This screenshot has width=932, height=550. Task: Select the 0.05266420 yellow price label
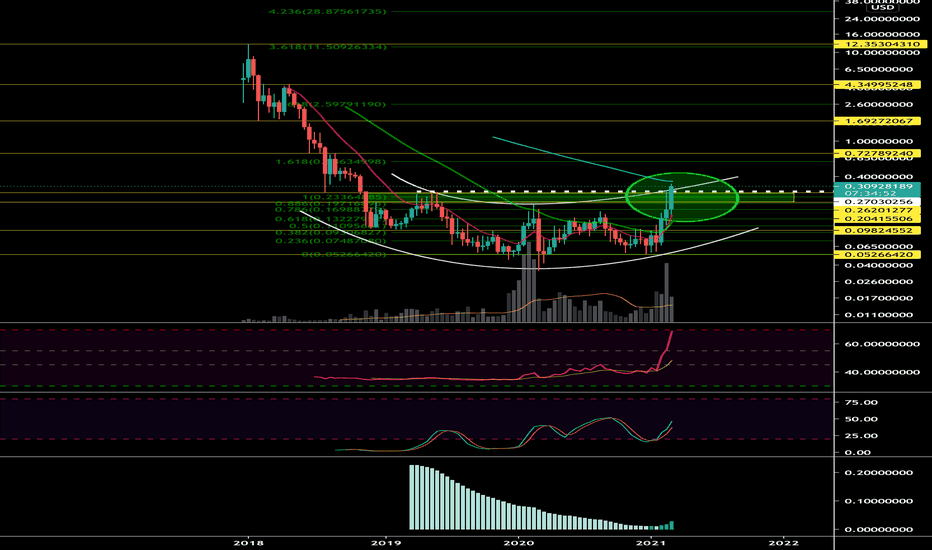878,254
